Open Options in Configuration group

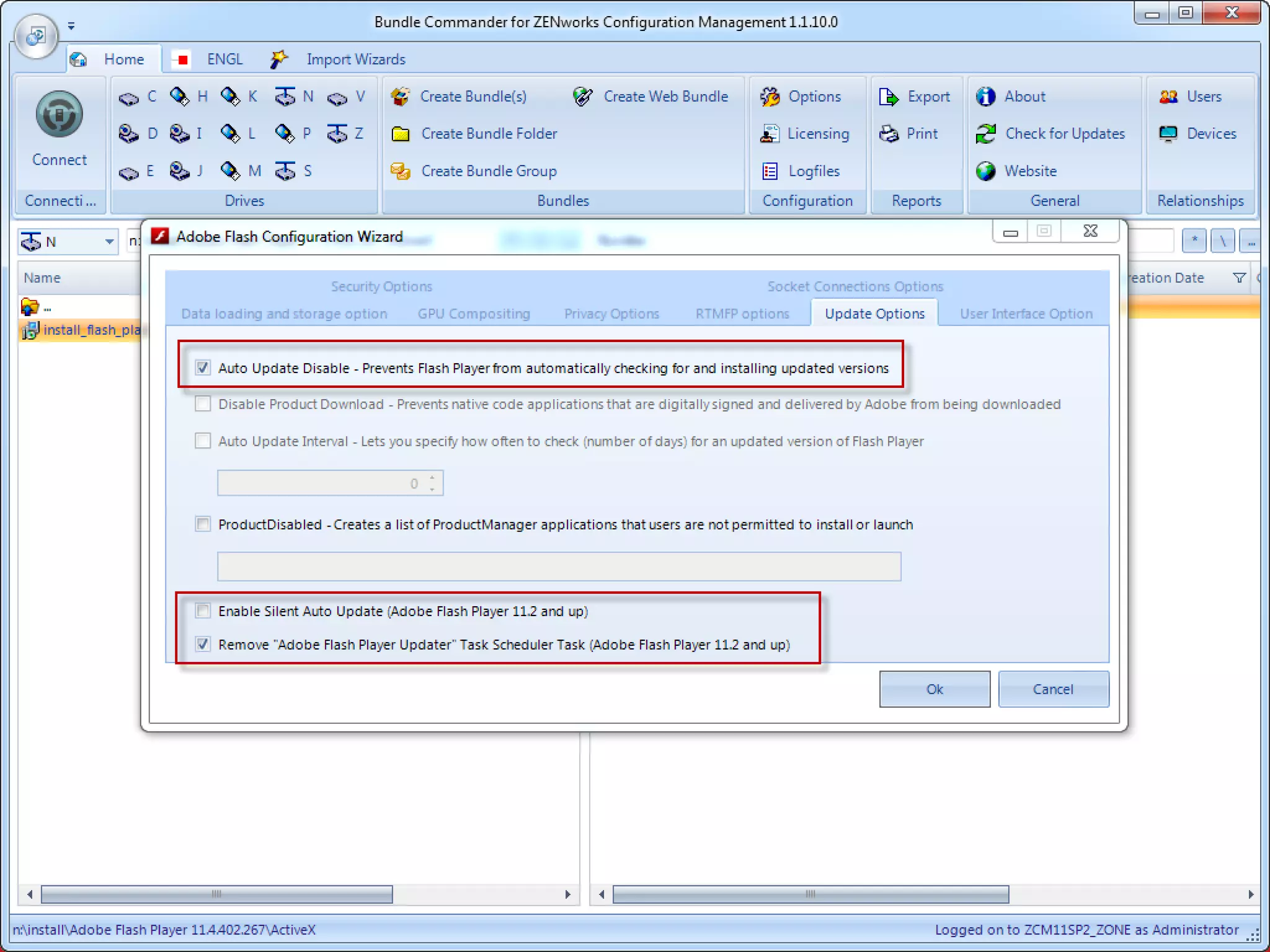pos(801,97)
